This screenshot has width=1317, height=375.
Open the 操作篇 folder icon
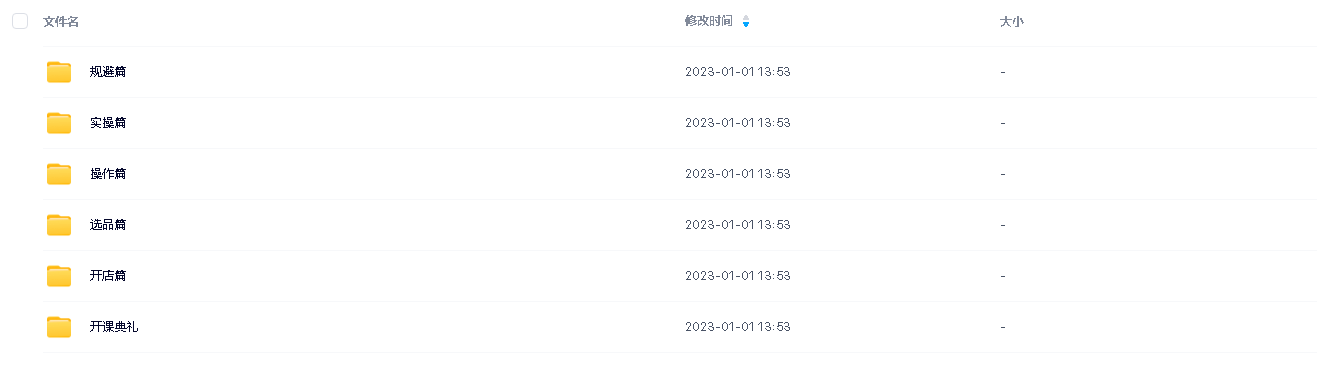[x=59, y=174]
